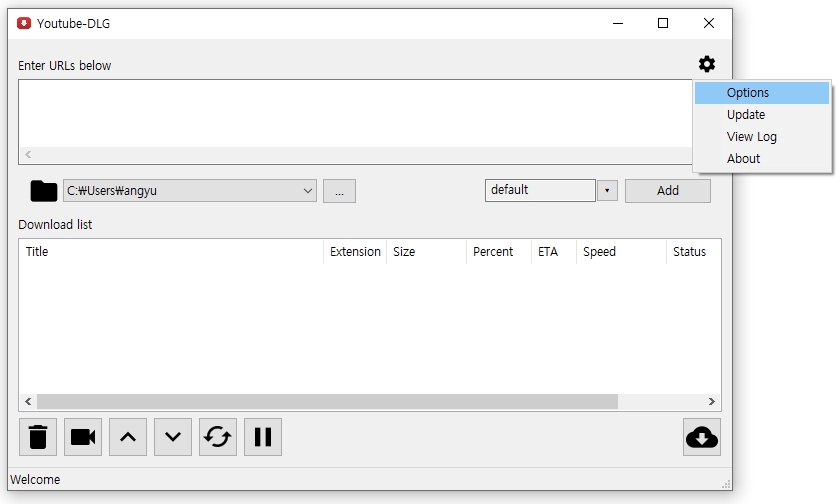Click download list horizontal scrollbar thumb
Screen dimensions: 840x504
(327, 401)
